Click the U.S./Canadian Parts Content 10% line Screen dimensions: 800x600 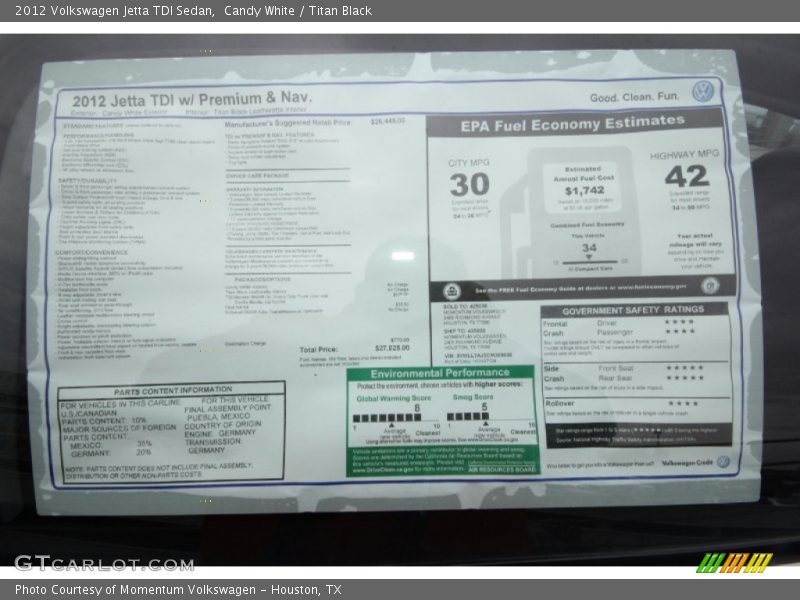pos(104,417)
